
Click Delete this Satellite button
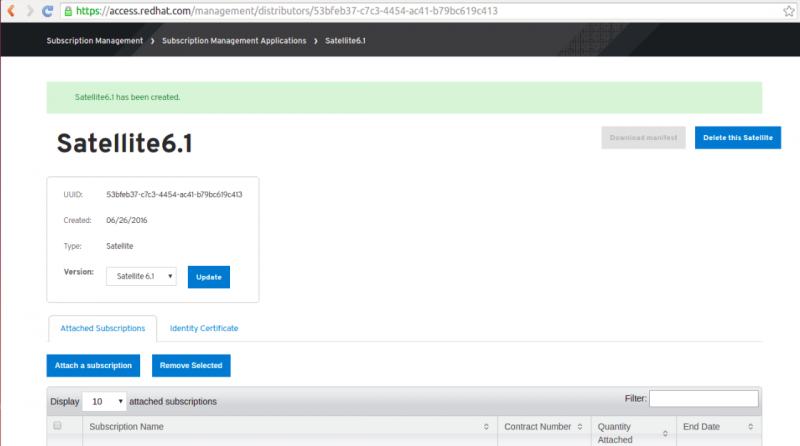[738, 138]
